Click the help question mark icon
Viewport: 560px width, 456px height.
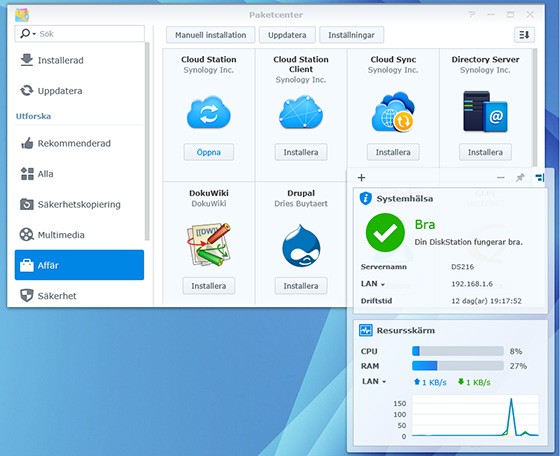coord(472,15)
